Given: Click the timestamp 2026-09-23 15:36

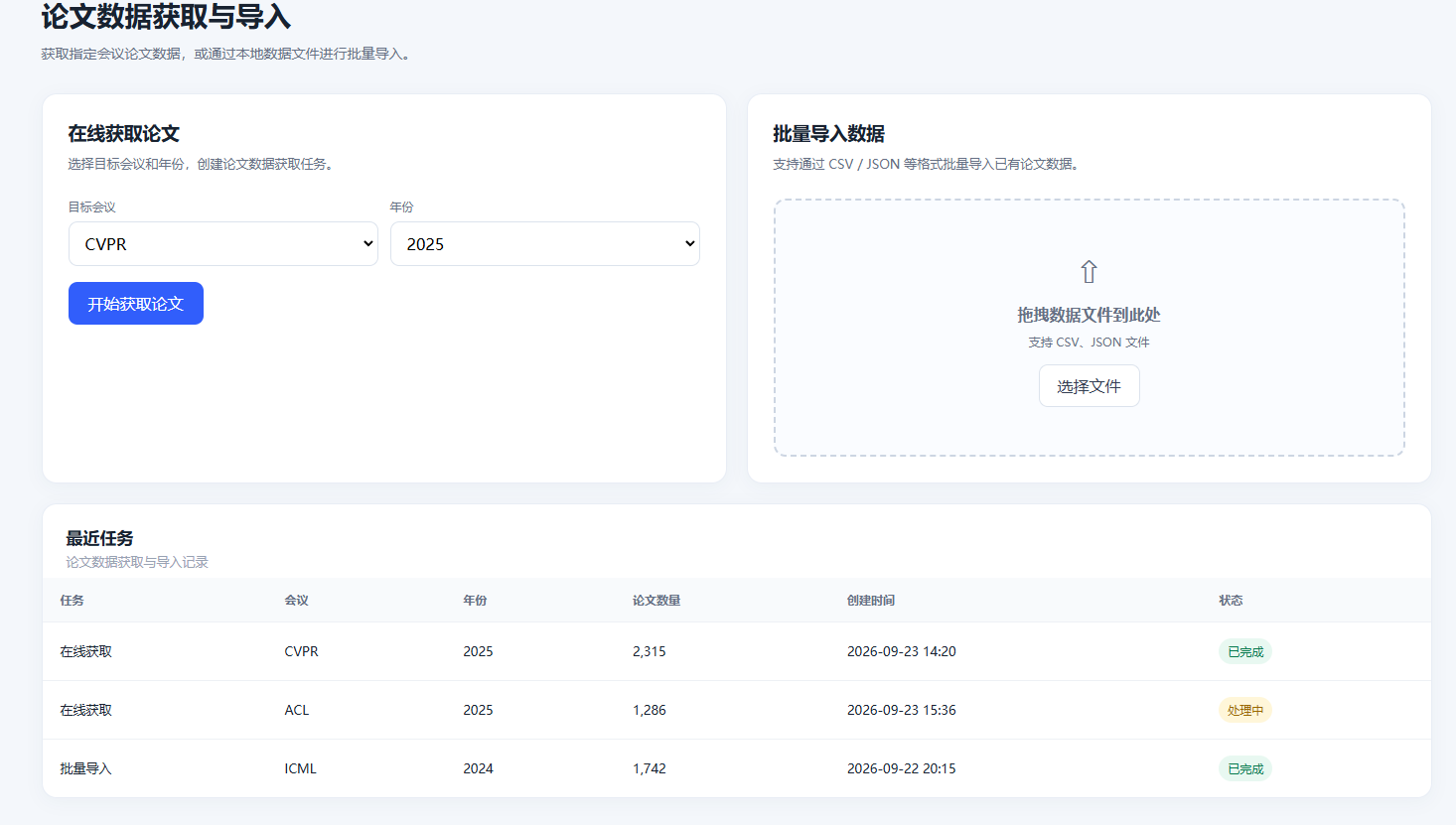Looking at the screenshot, I should 902,710.
